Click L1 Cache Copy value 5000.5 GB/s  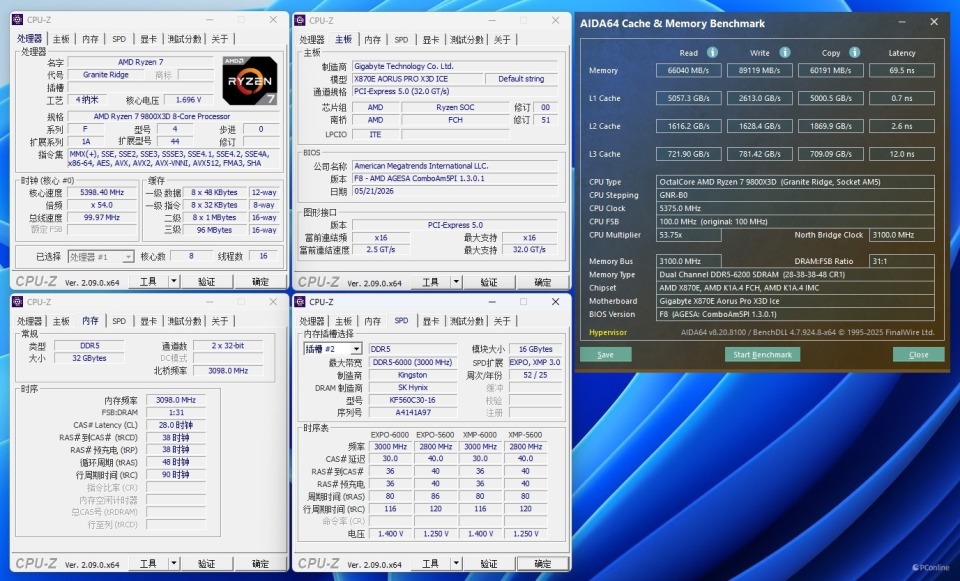[x=830, y=98]
